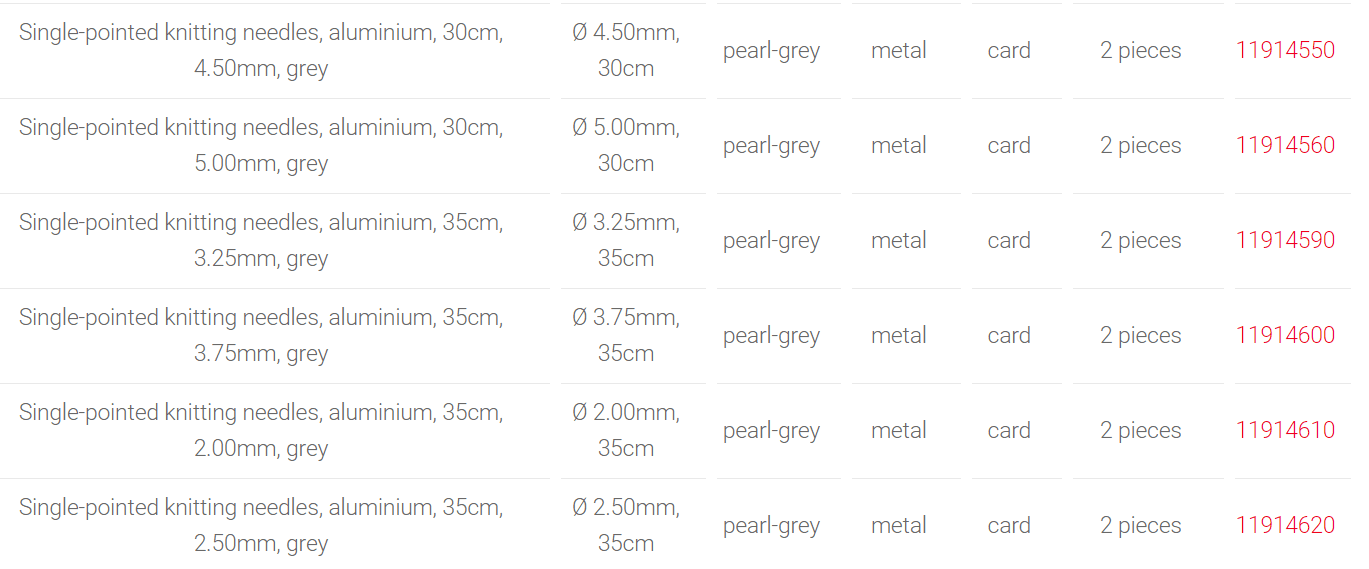Click 2 pieces in the 11914610 row

pos(1140,431)
